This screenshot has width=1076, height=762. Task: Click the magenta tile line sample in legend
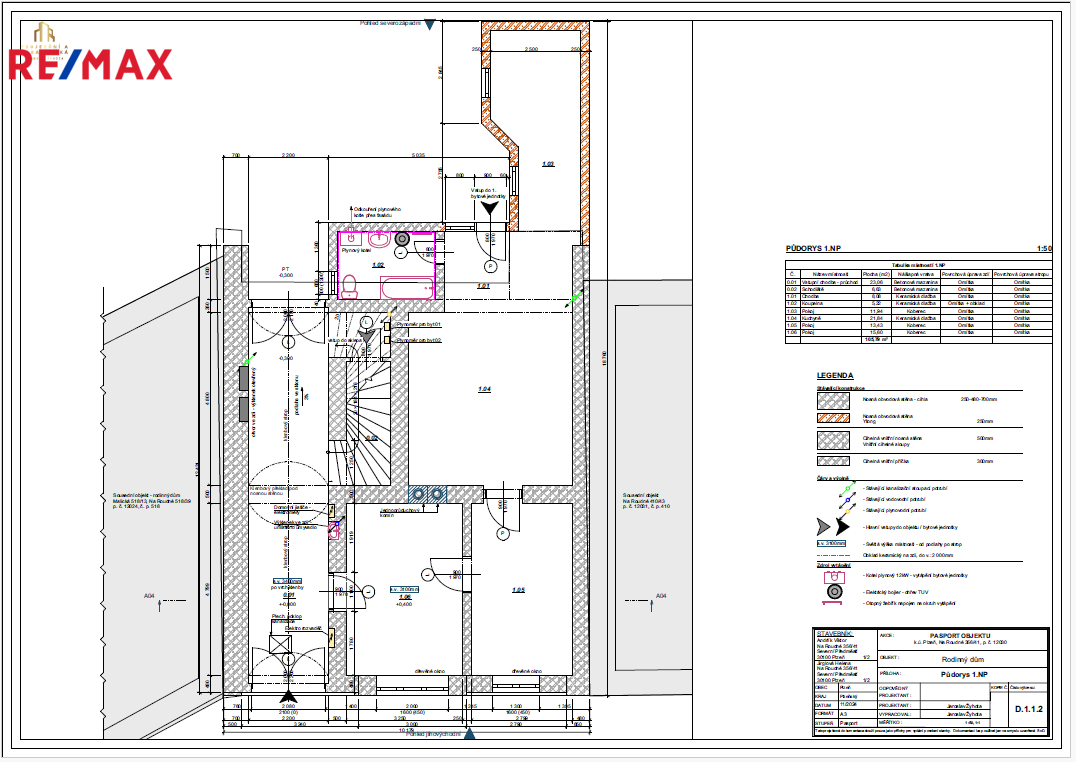click(x=833, y=555)
